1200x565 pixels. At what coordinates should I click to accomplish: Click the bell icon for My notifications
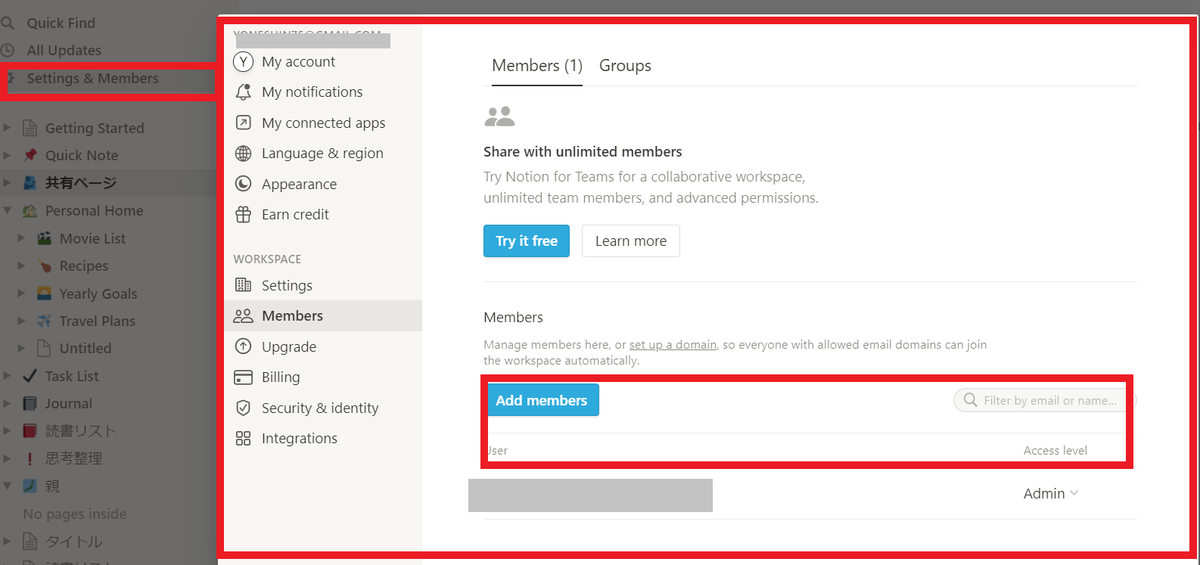tap(243, 92)
